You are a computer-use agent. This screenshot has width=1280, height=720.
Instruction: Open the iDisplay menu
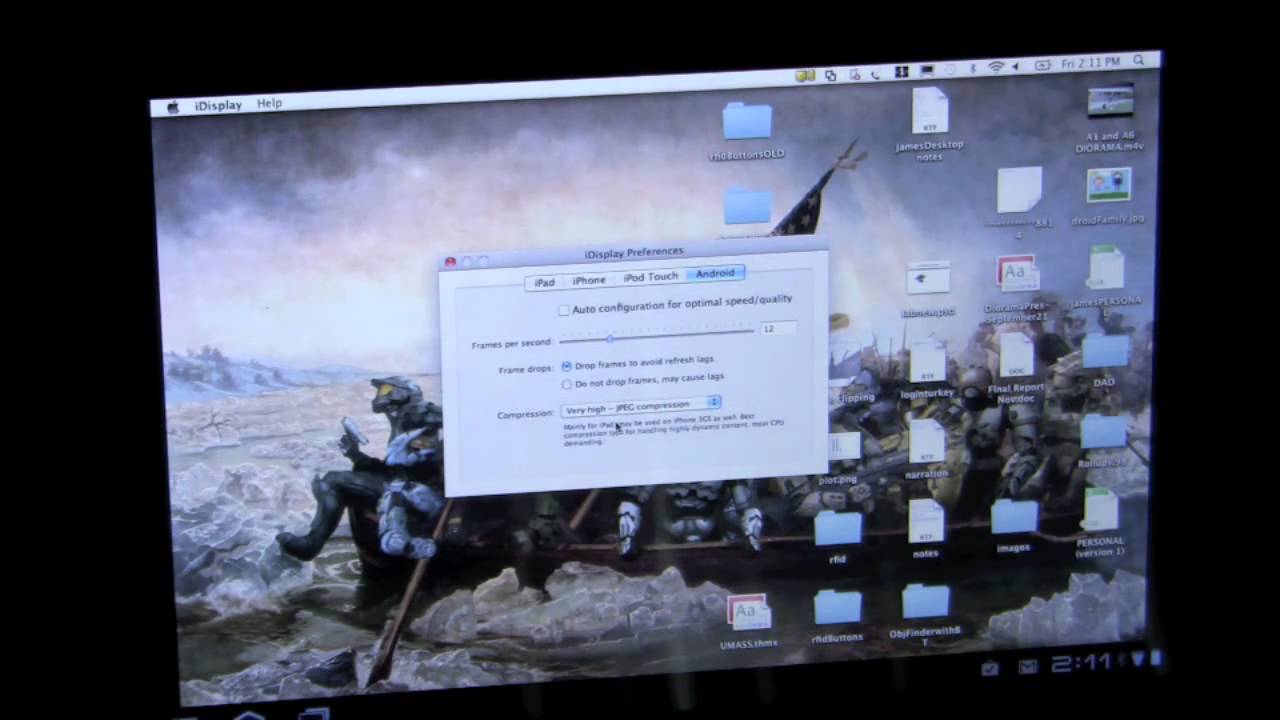click(x=218, y=105)
